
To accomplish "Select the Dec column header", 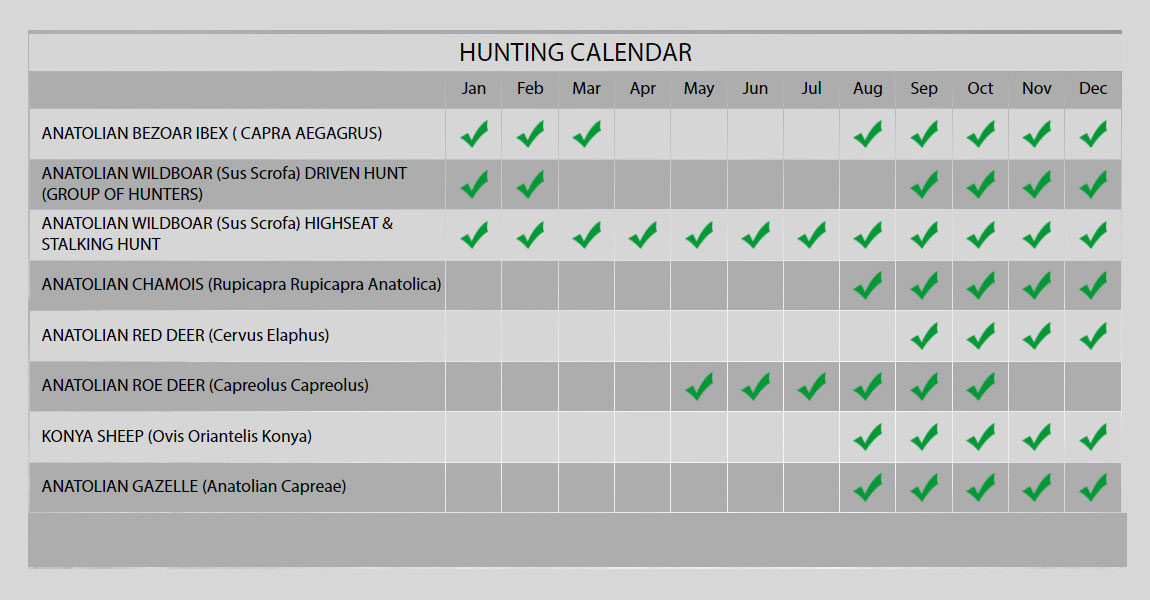I will (x=1093, y=89).
